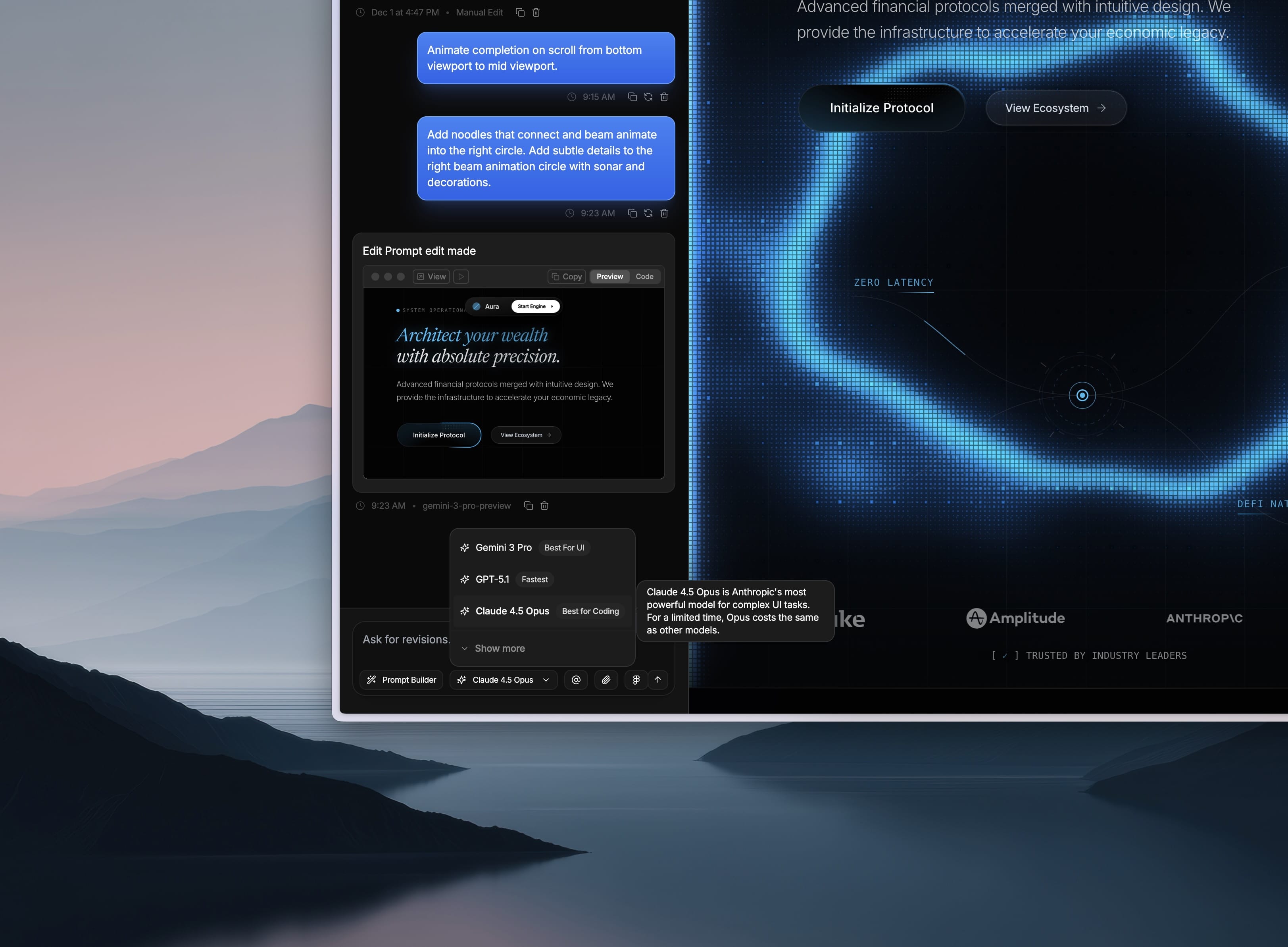Choose GPT-5.1 as the model
1288x947 pixels.
[493, 579]
